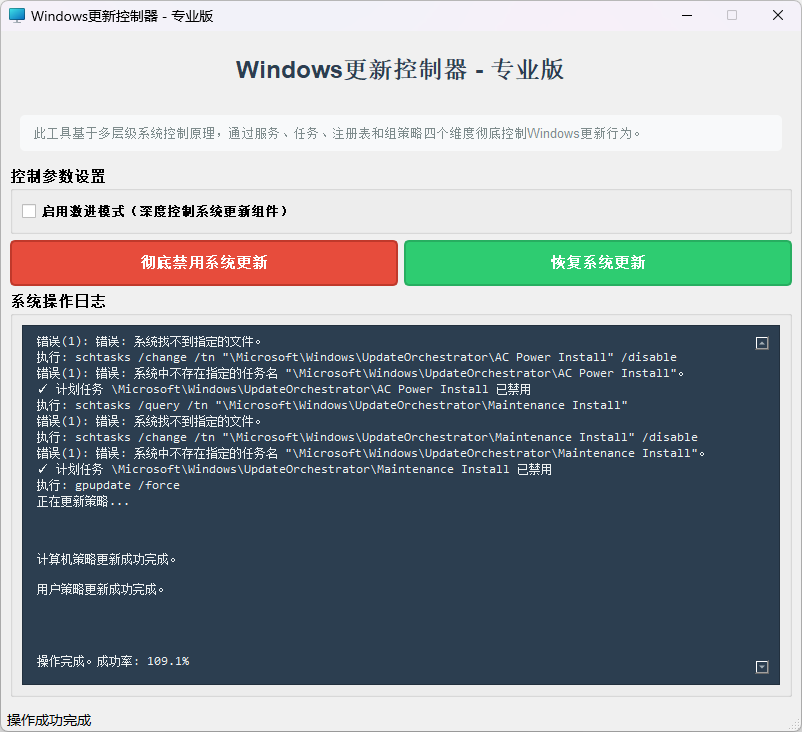Image resolution: width=802 pixels, height=732 pixels.
Task: Click the 系统操作日志 section heading
Action: coord(58,301)
